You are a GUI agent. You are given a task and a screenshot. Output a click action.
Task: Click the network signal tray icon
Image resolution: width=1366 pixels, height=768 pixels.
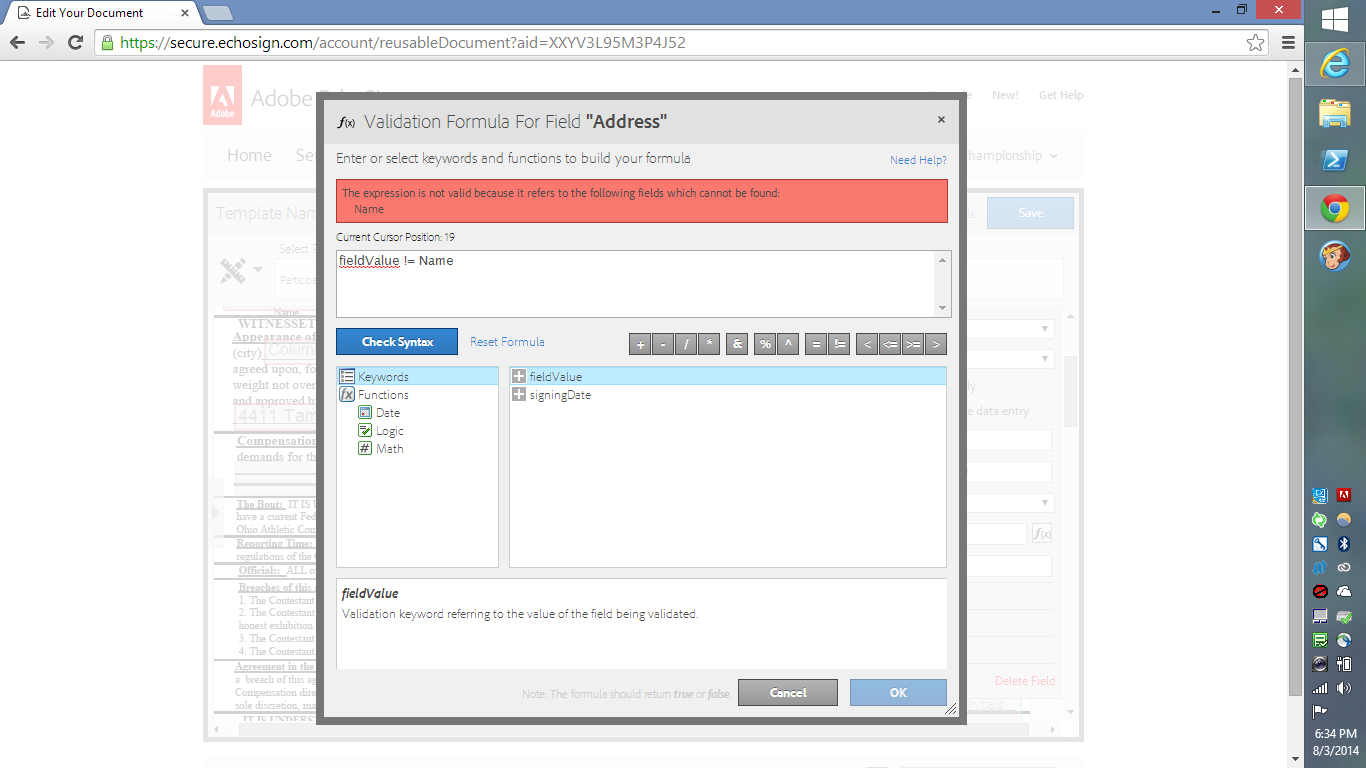coord(1320,688)
